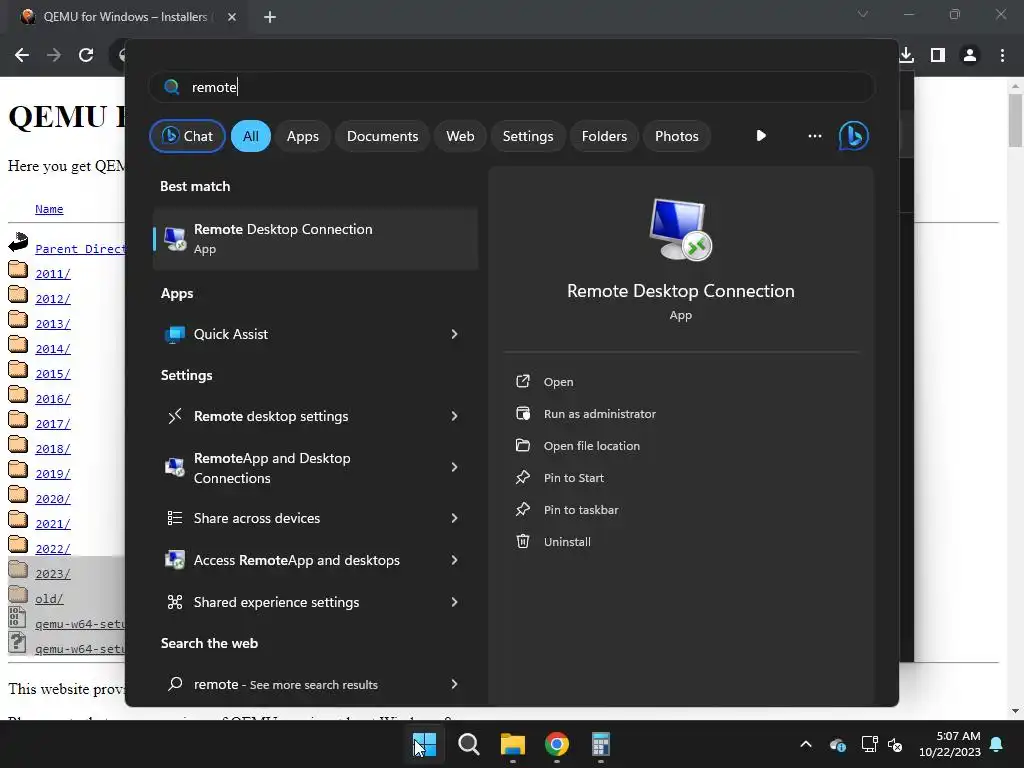
Task: Go back in Chrome
Action: (x=22, y=55)
